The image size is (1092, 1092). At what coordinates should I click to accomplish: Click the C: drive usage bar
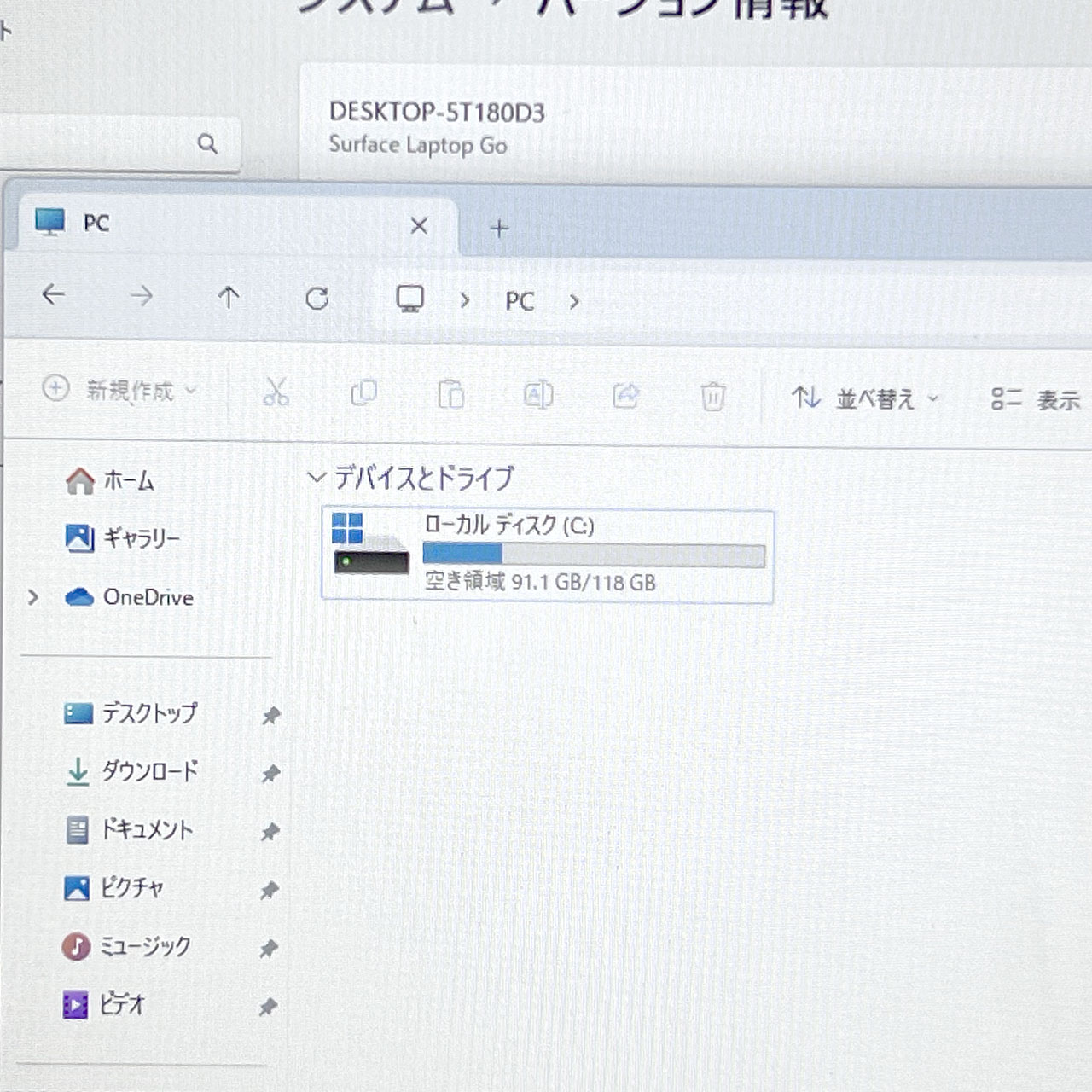pos(594,555)
